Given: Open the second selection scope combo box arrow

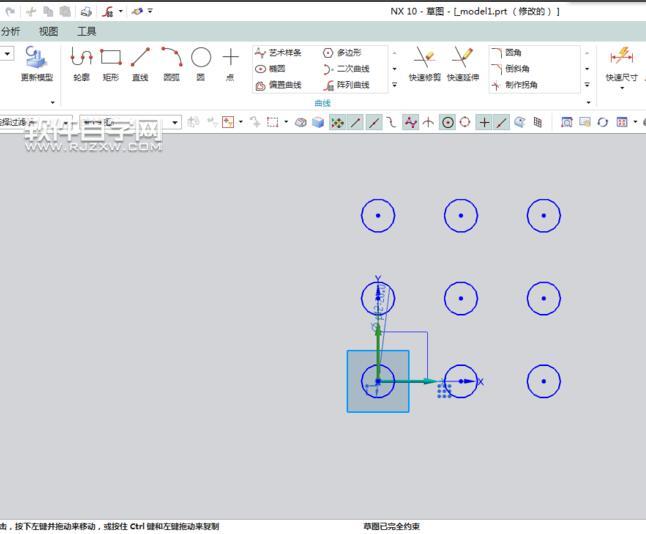Looking at the screenshot, I should point(175,122).
